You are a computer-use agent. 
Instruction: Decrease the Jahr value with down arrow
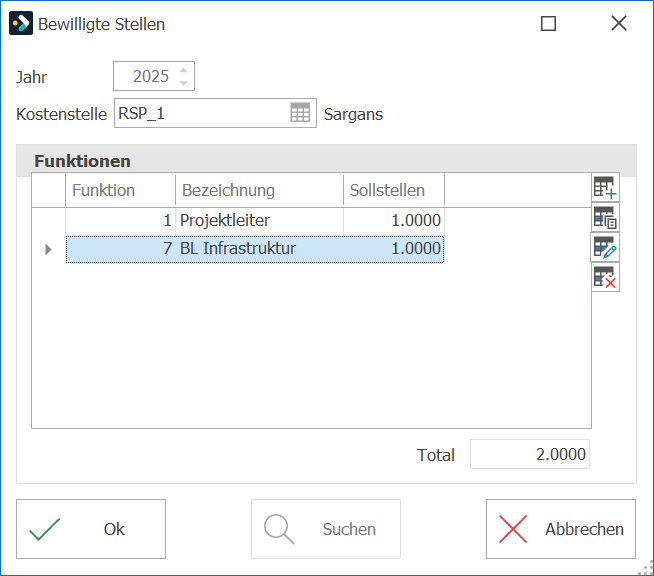(184, 83)
